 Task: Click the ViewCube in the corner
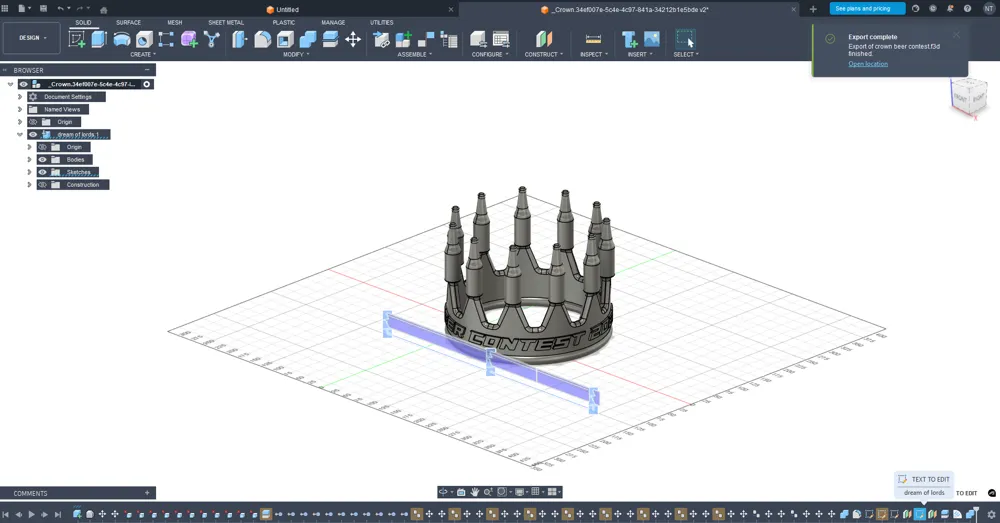[969, 98]
